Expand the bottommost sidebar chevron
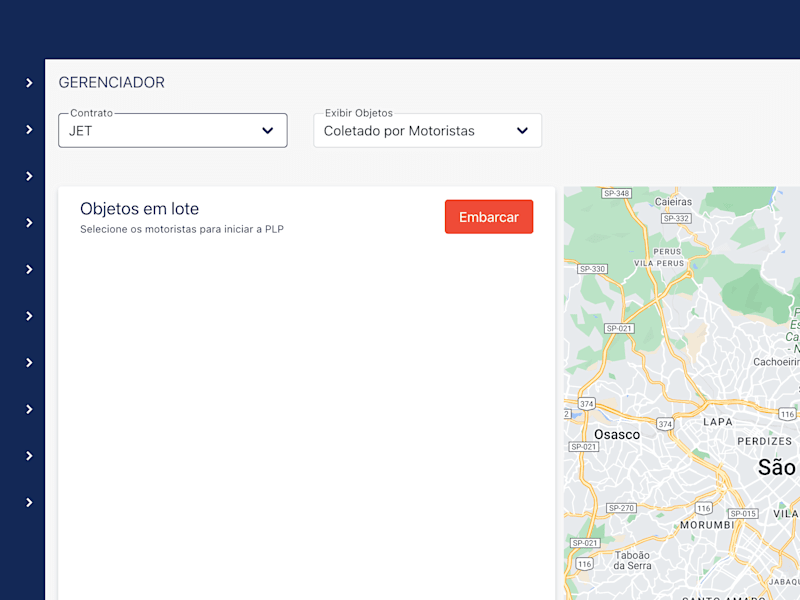Screen dimensions: 800x600 pyautogui.click(x=29, y=503)
